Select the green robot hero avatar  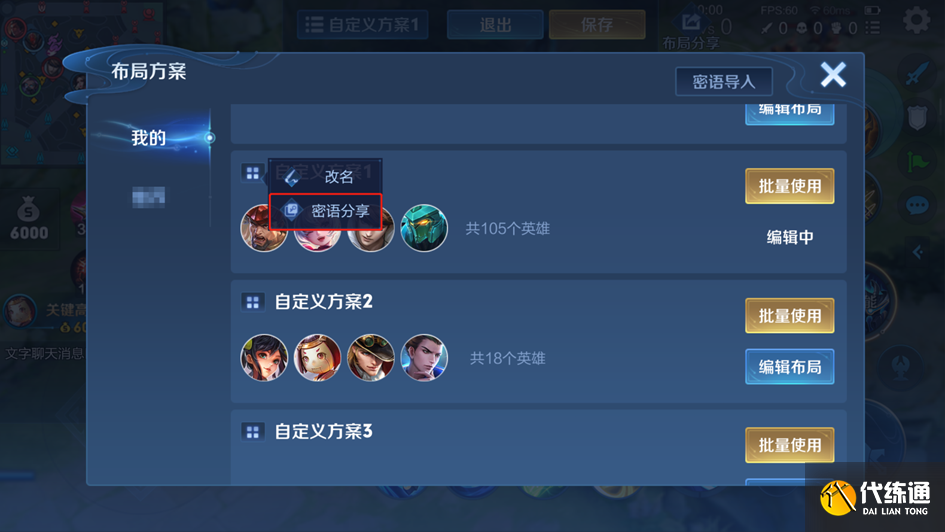tap(424, 228)
